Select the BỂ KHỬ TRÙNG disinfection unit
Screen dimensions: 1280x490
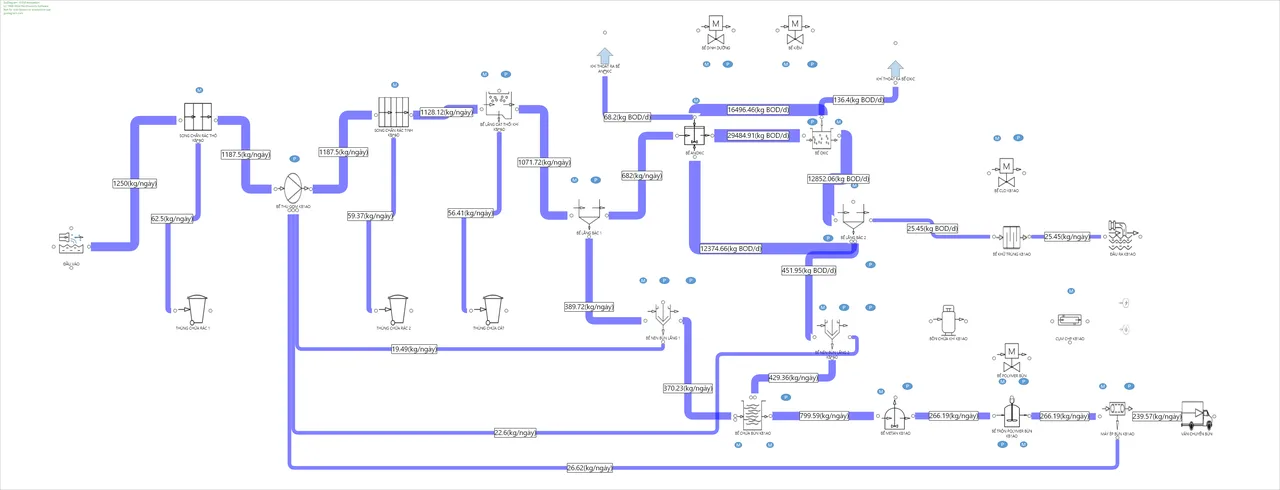pyautogui.click(x=1010, y=238)
